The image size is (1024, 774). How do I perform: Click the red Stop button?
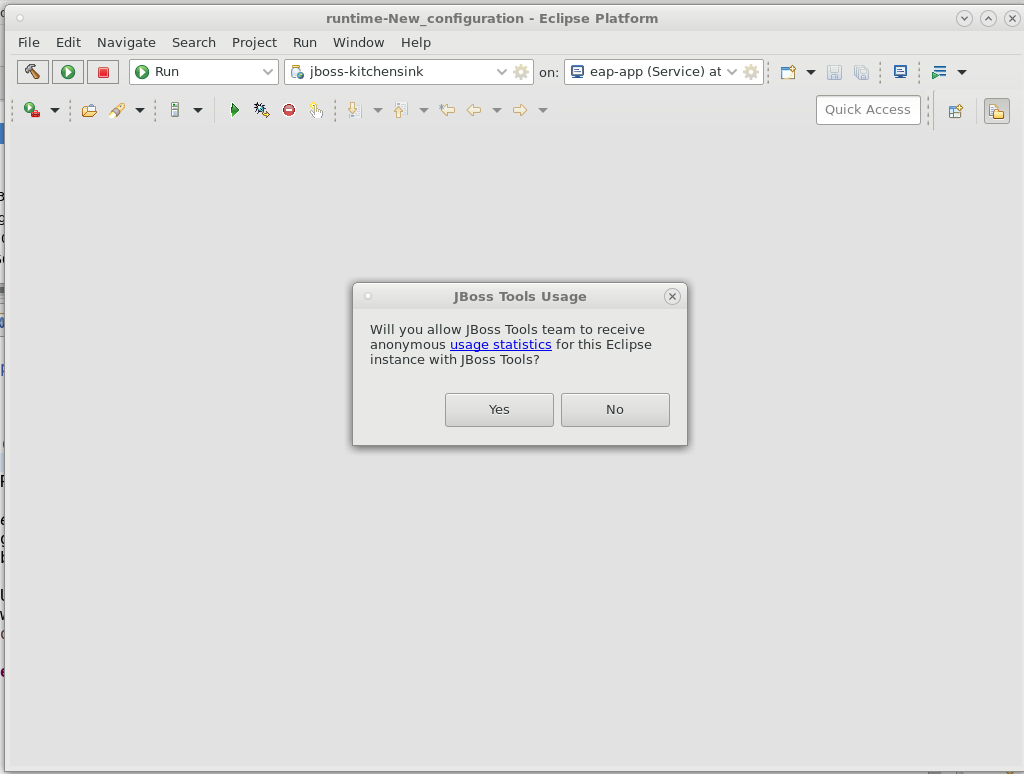[x=103, y=72]
